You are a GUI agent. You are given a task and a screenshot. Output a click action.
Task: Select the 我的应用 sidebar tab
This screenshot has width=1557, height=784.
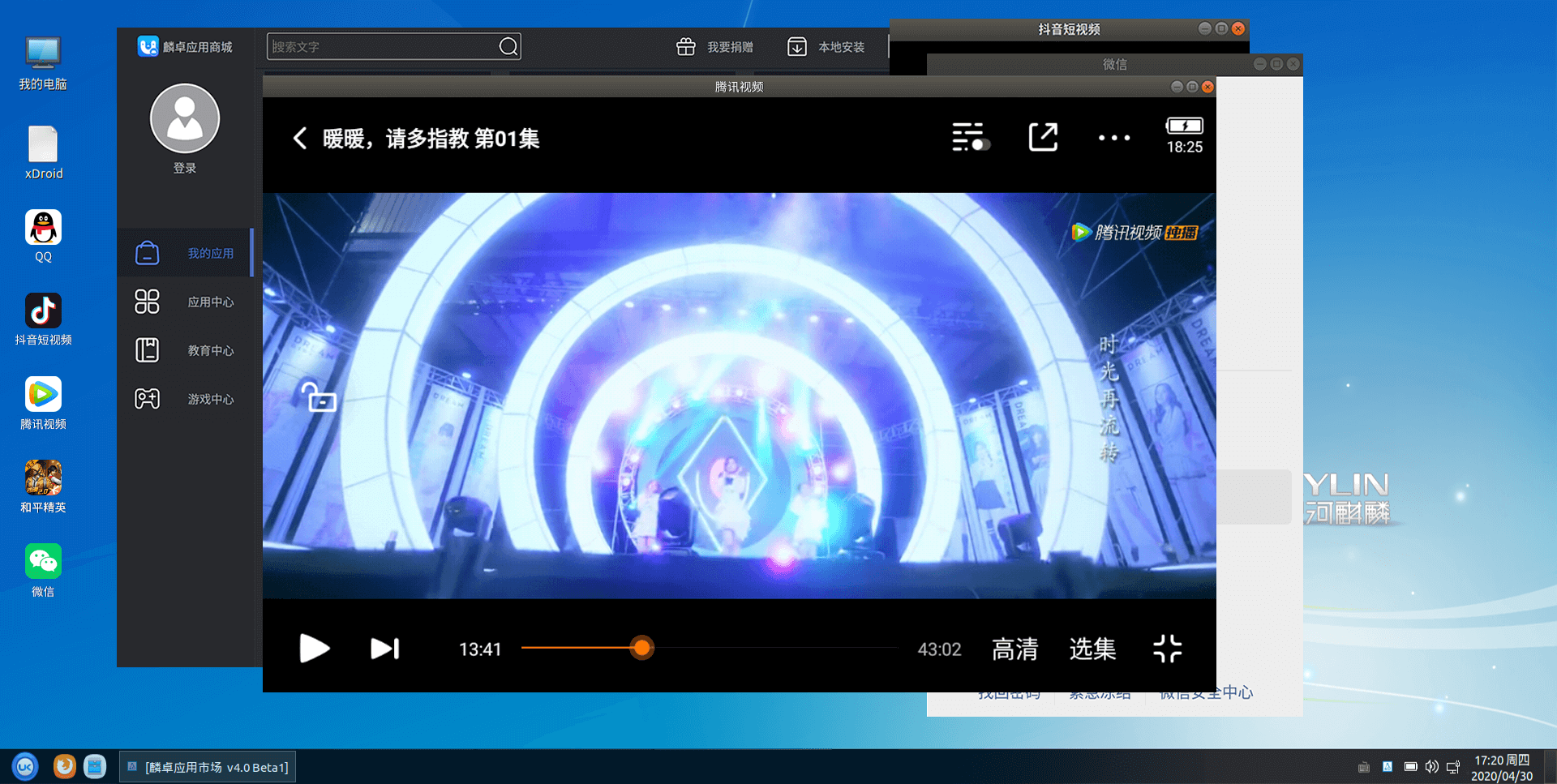point(185,253)
